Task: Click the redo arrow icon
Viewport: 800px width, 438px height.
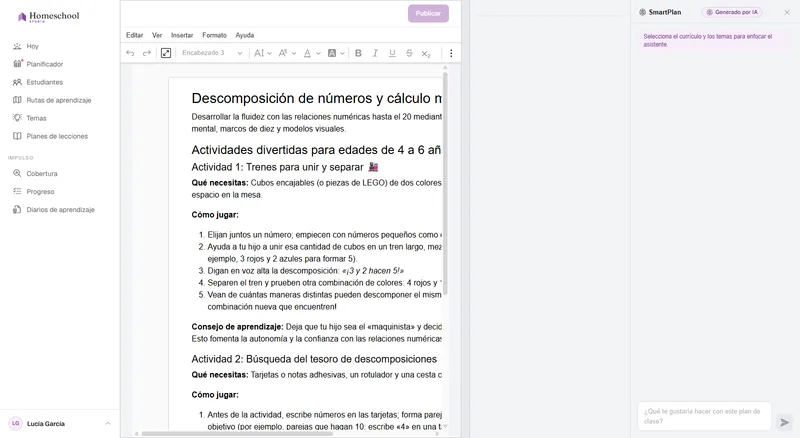Action: click(x=147, y=53)
